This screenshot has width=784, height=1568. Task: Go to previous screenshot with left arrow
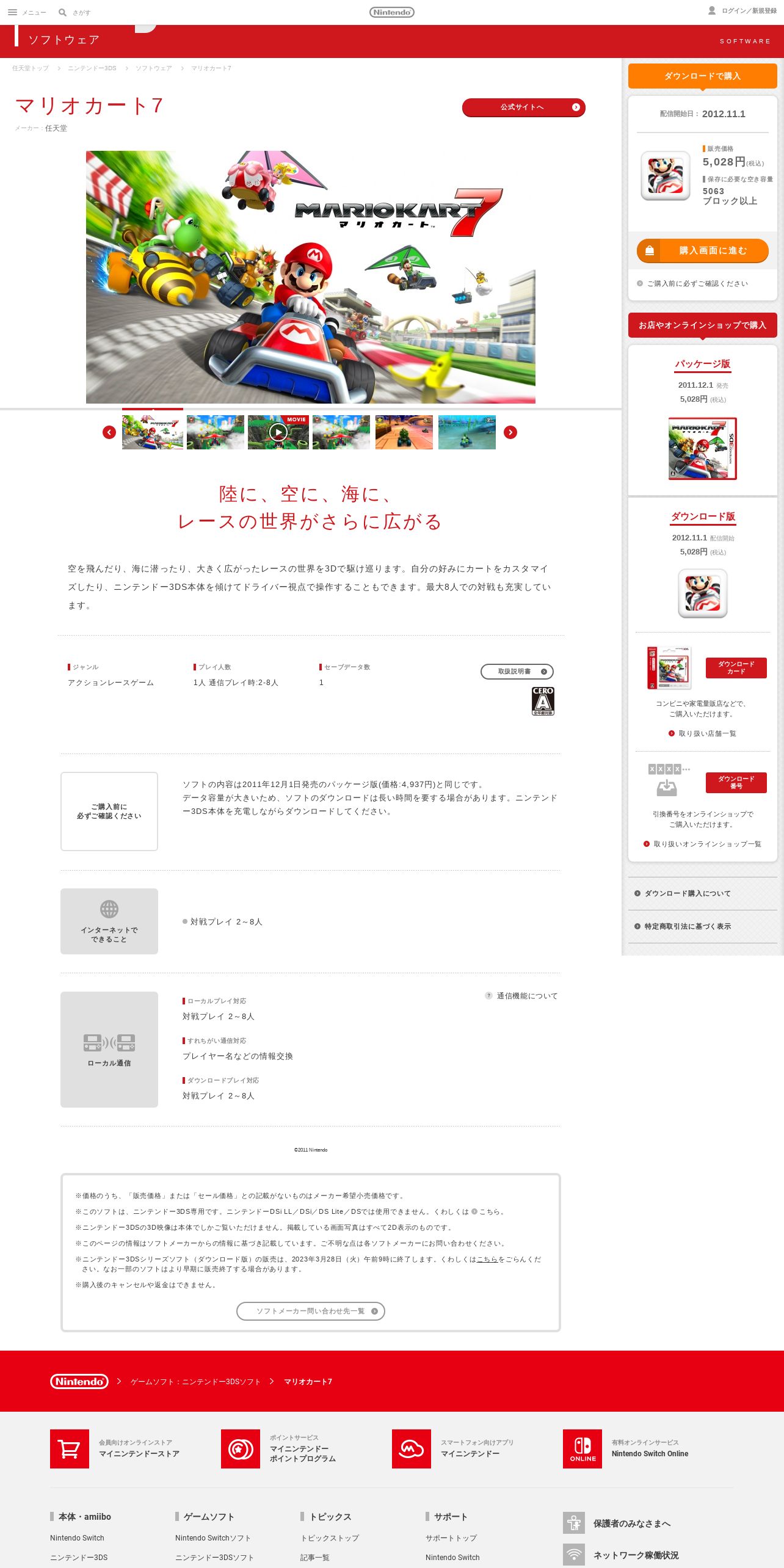109,432
